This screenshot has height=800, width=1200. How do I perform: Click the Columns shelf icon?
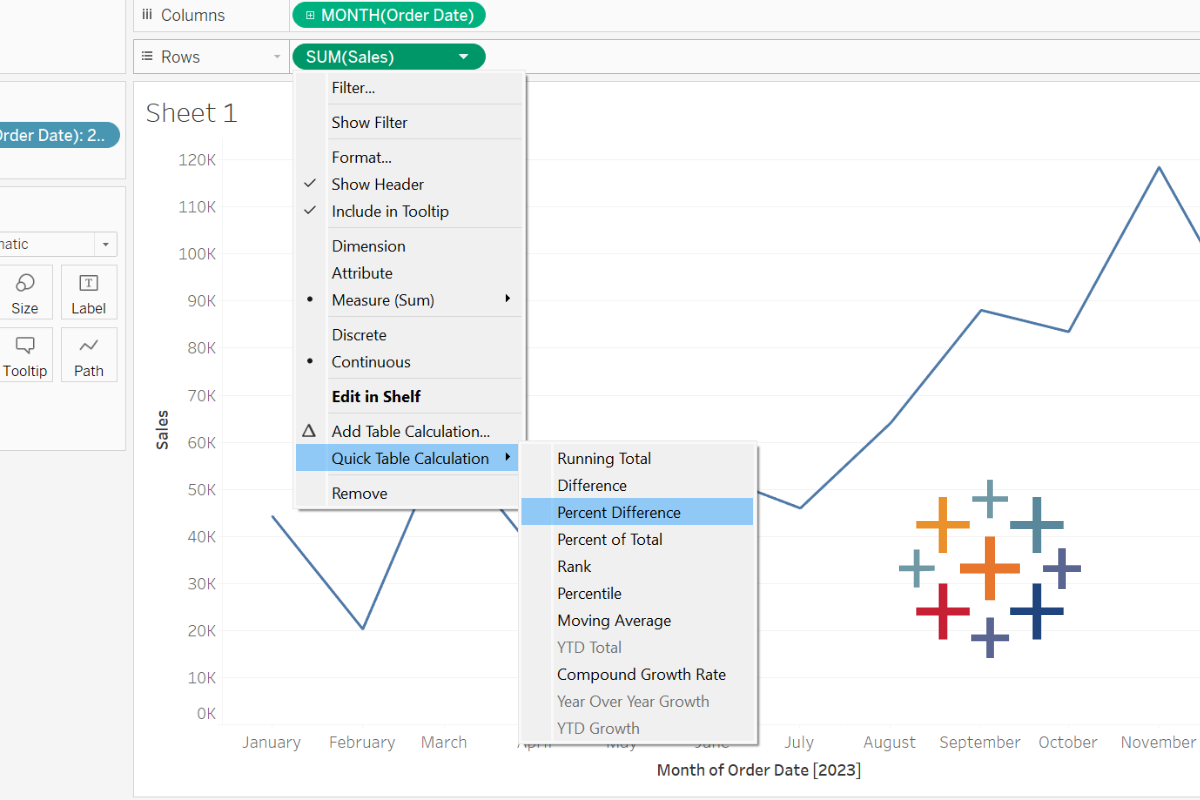[x=147, y=14]
